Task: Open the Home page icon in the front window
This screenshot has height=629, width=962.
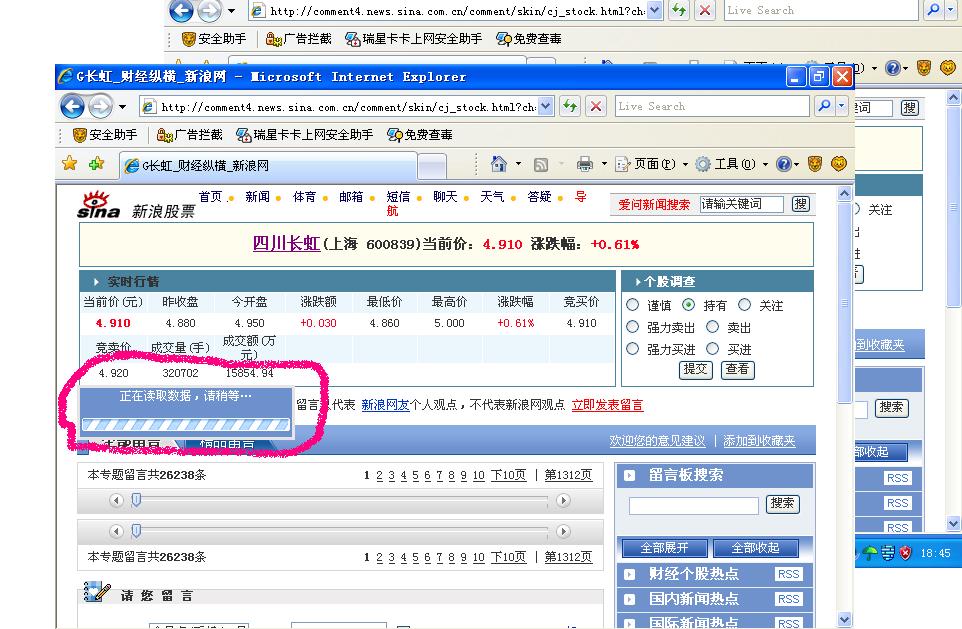Action: click(499, 164)
